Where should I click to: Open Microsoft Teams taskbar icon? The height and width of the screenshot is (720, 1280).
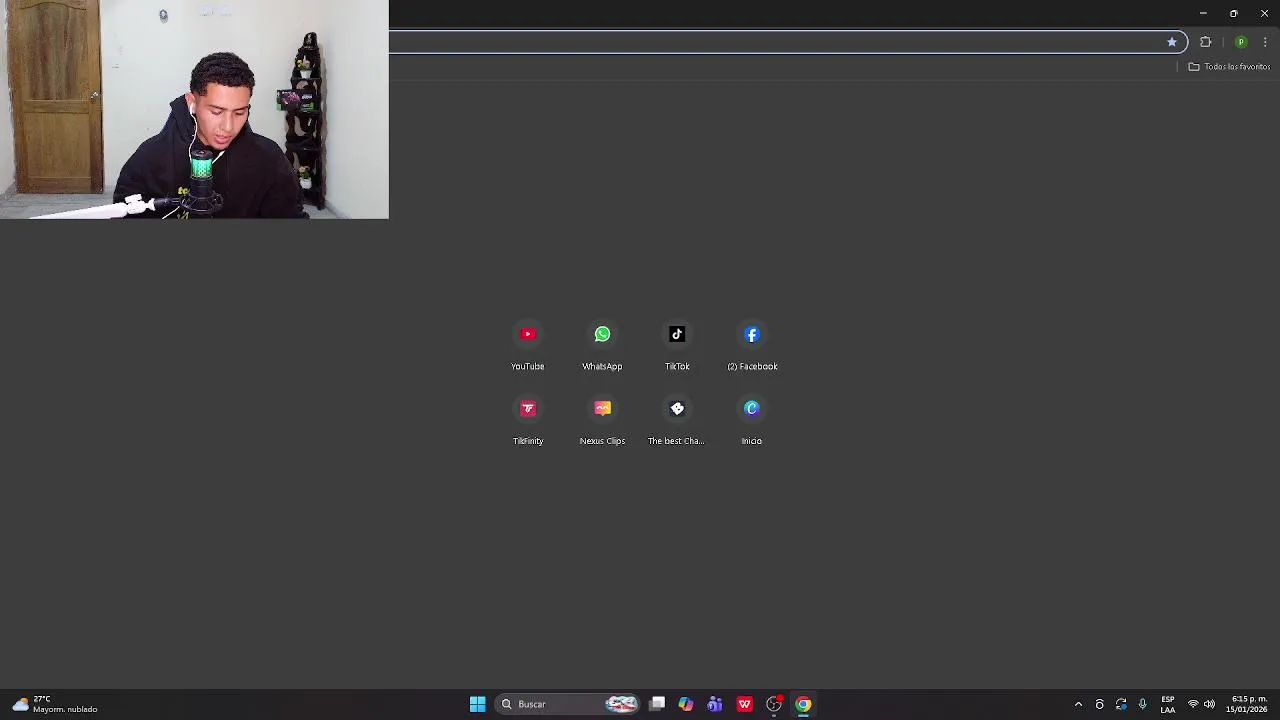click(x=715, y=704)
